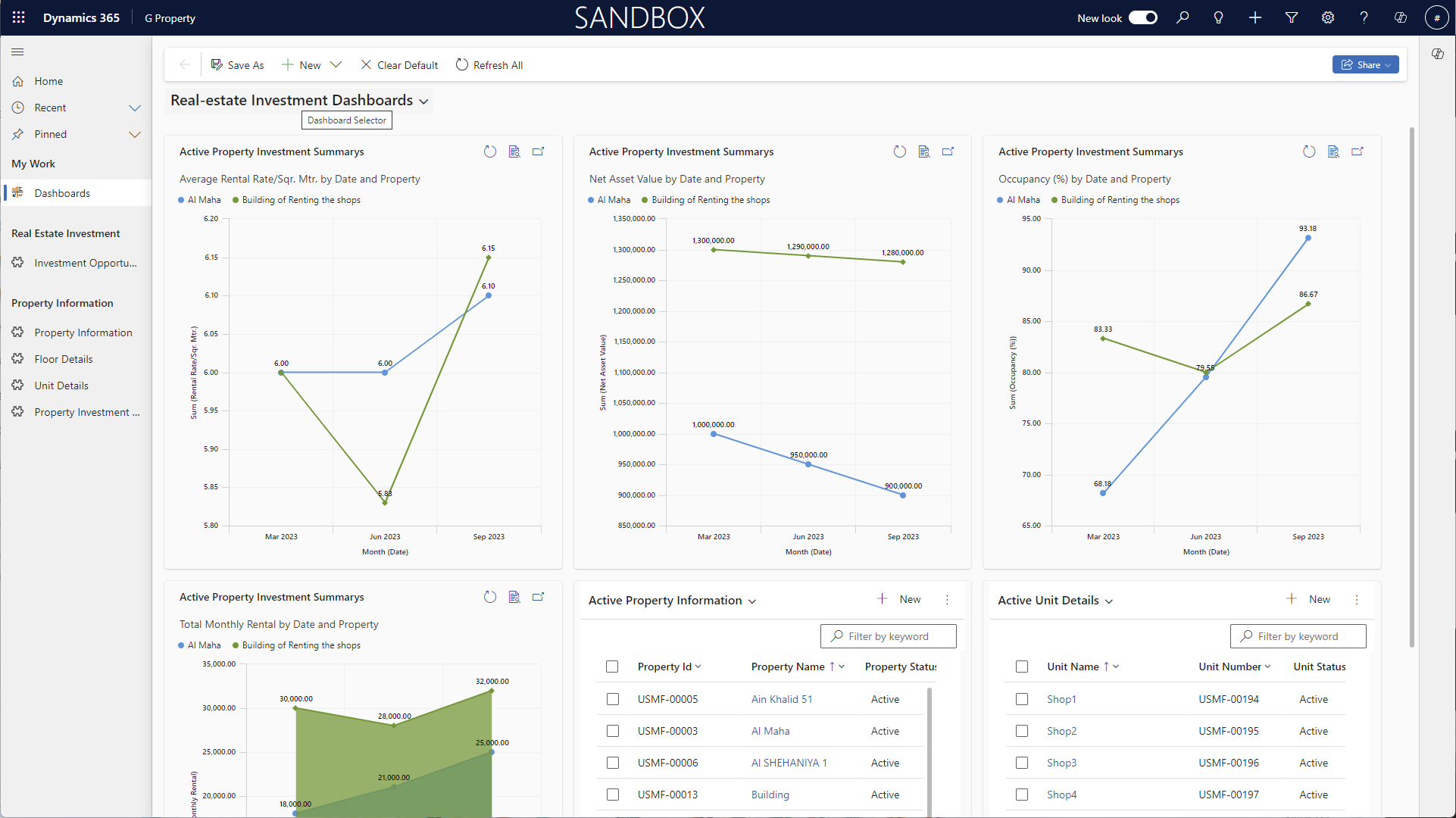1456x818 pixels.
Task: Click the Refresh All button
Action: point(489,65)
